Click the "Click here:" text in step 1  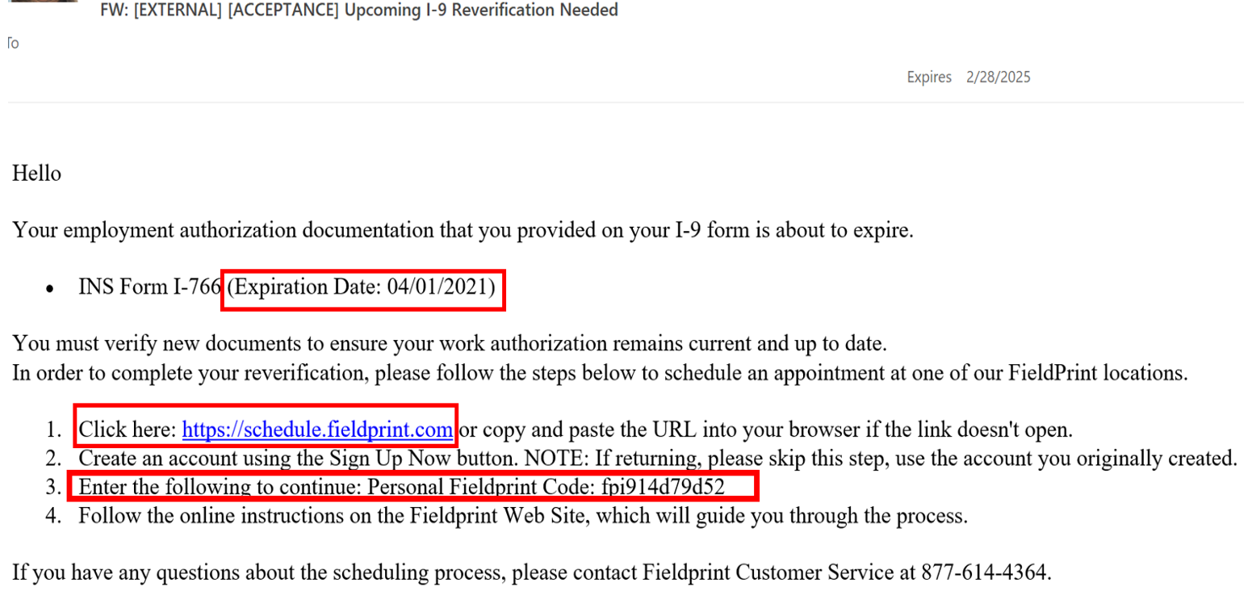[127, 430]
